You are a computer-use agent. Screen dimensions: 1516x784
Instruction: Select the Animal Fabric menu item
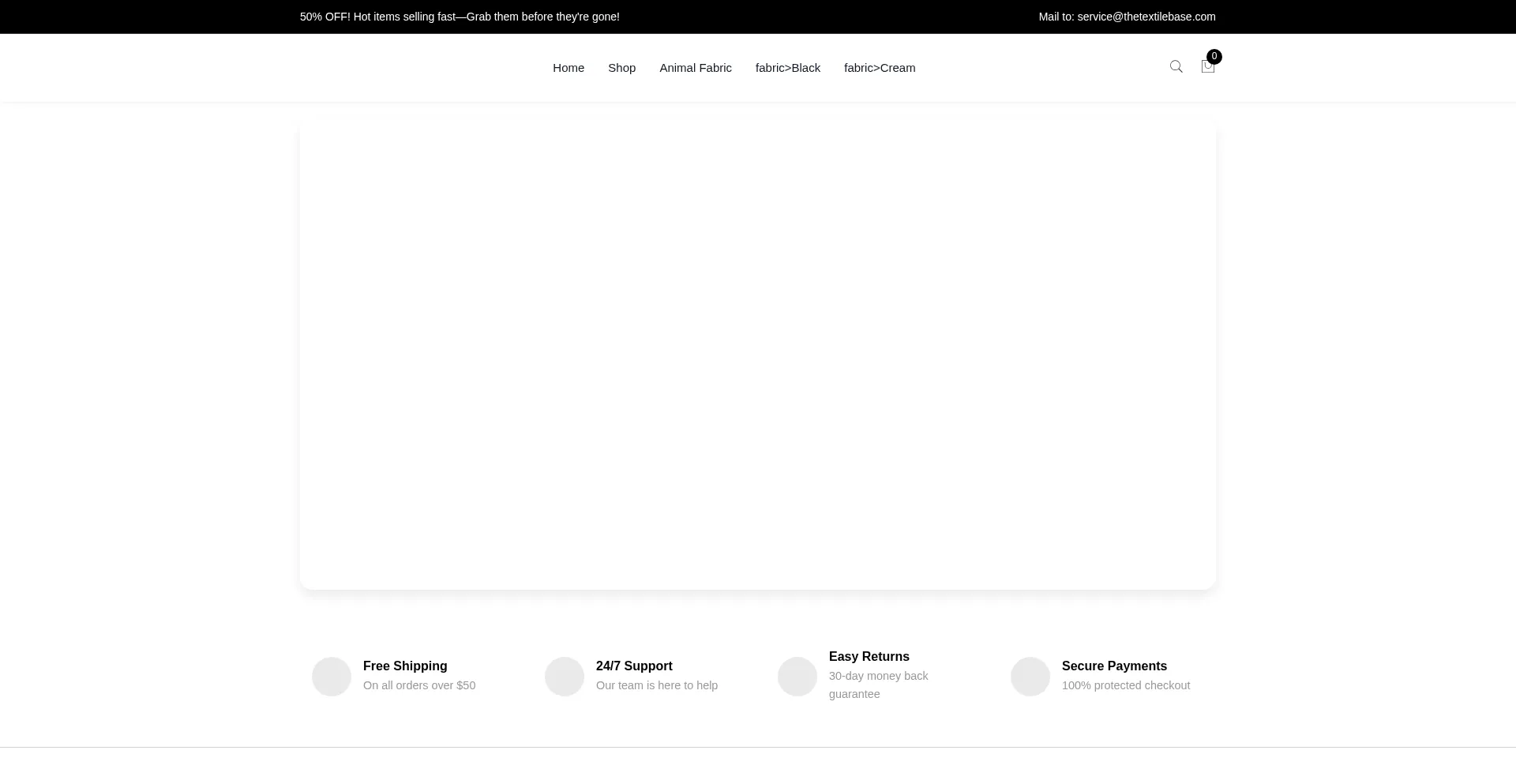pos(696,68)
